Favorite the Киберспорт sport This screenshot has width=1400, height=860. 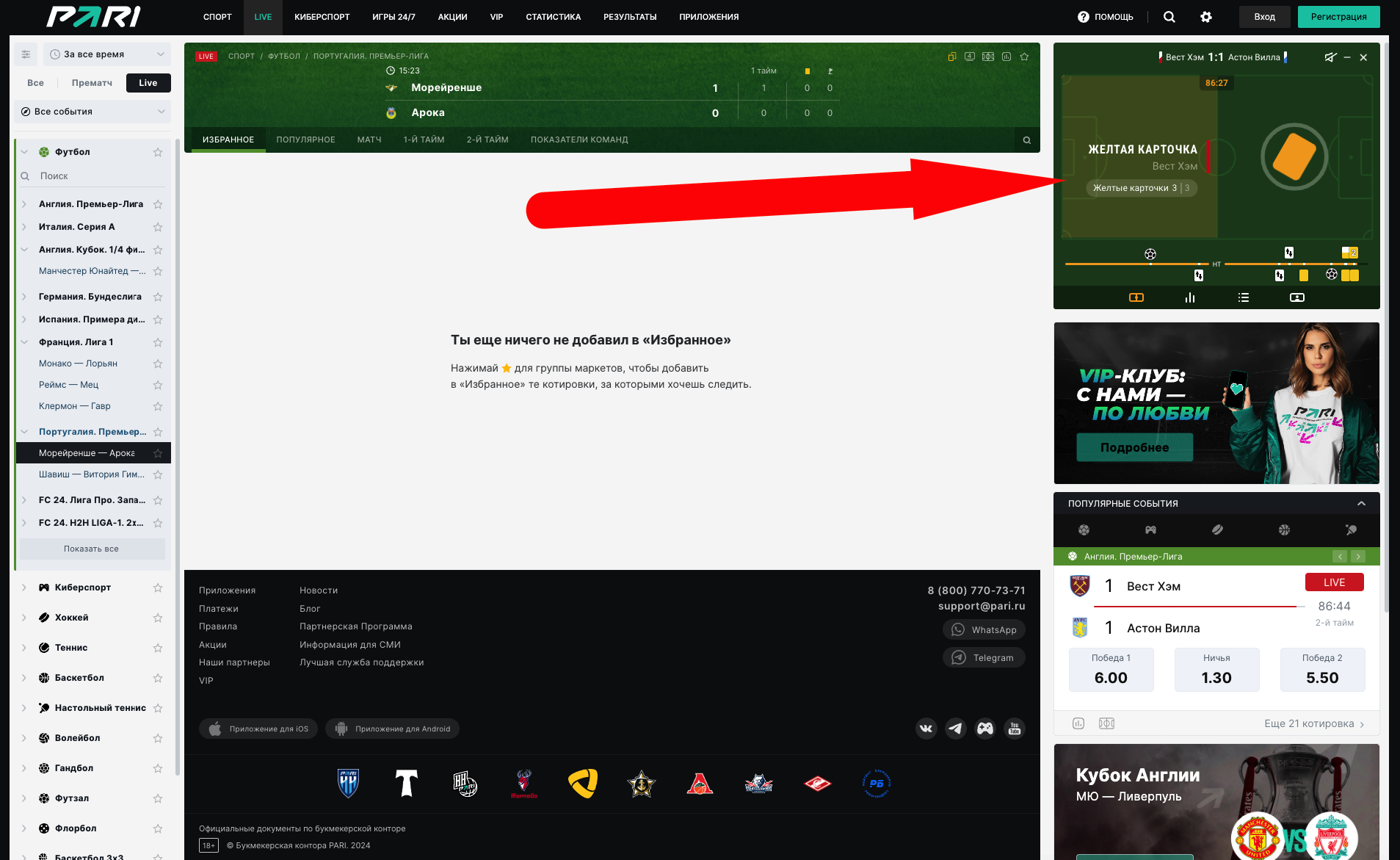158,588
